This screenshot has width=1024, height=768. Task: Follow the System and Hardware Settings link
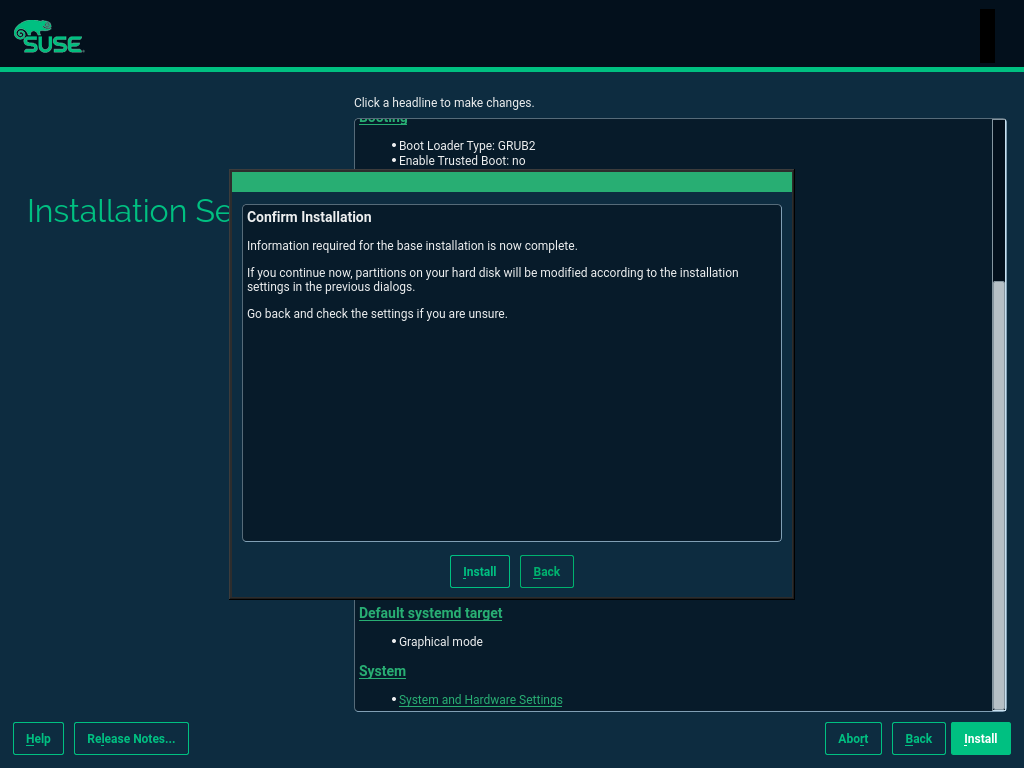480,700
